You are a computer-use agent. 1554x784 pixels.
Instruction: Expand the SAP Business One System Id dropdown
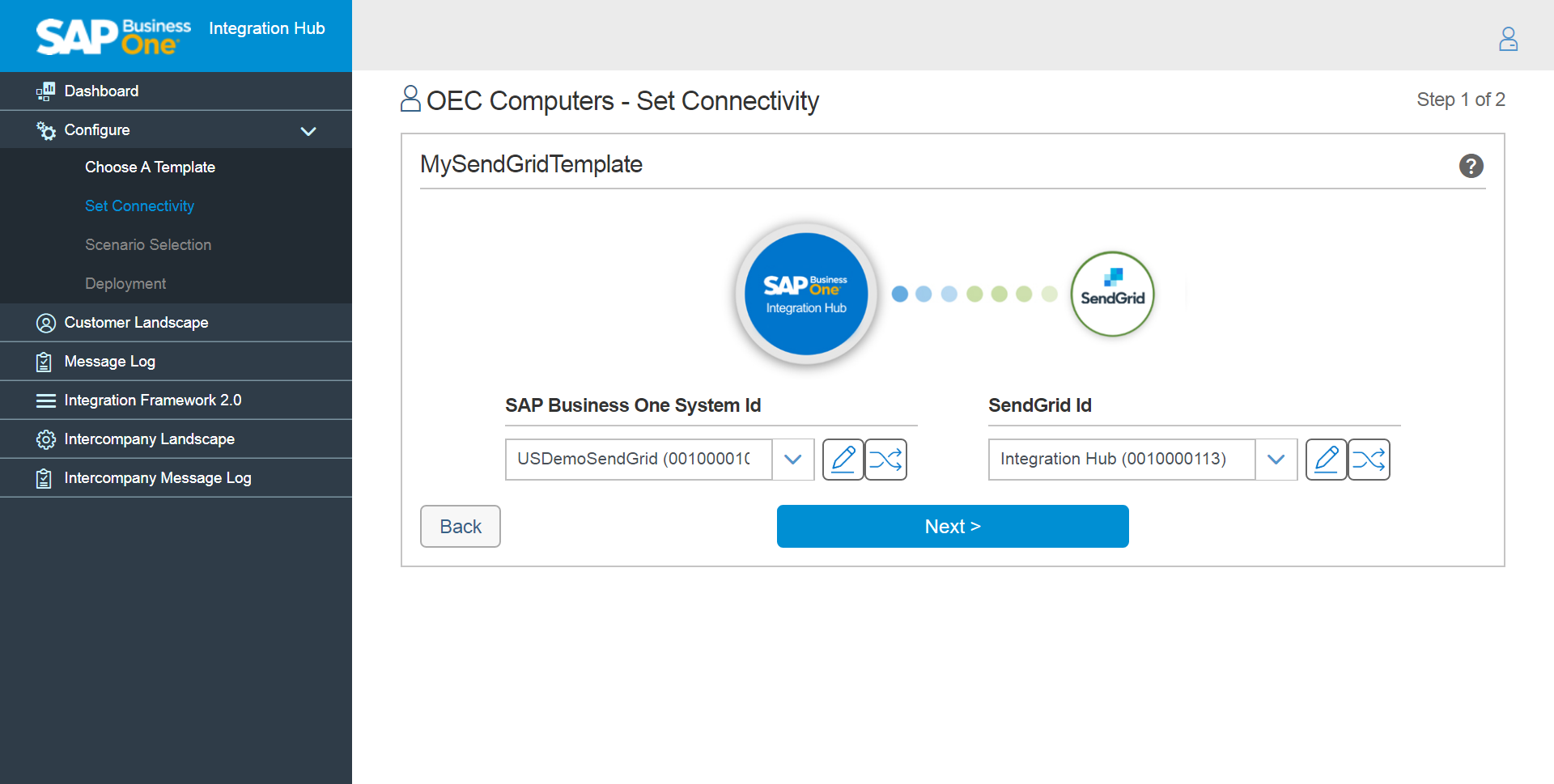point(792,460)
